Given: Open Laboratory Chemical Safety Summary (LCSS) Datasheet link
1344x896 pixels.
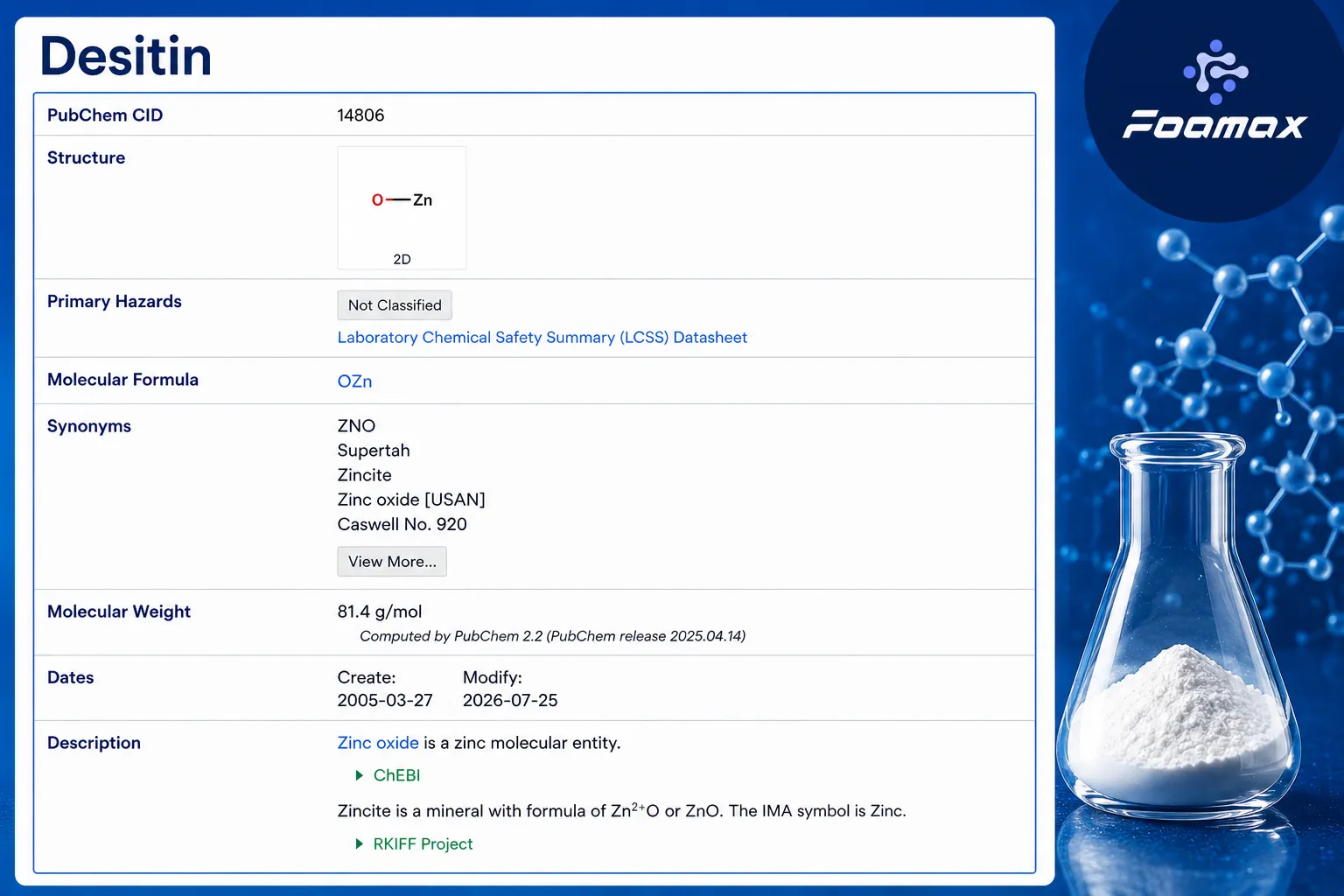Looking at the screenshot, I should coord(542,338).
